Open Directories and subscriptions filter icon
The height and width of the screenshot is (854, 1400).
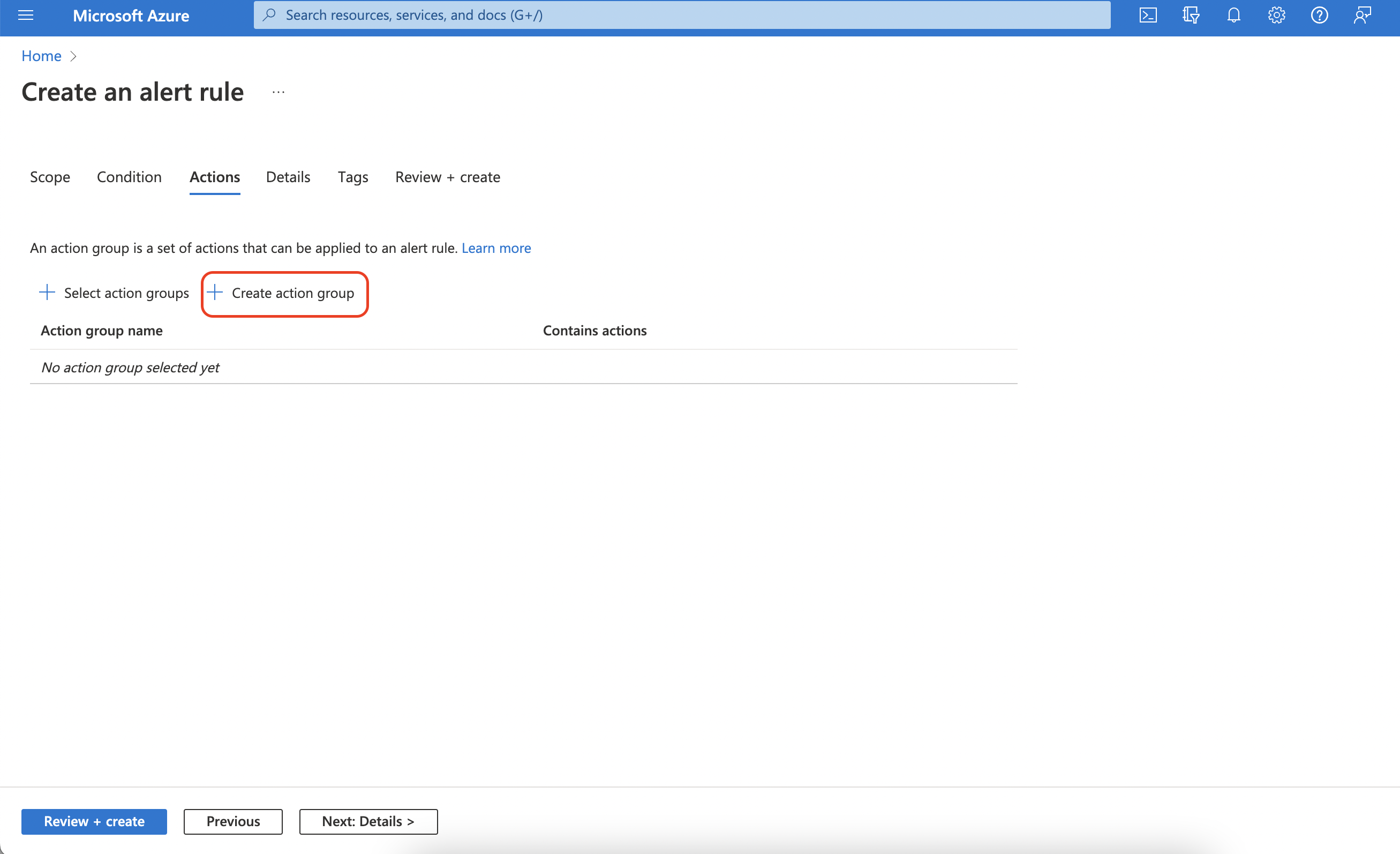coord(1191,16)
